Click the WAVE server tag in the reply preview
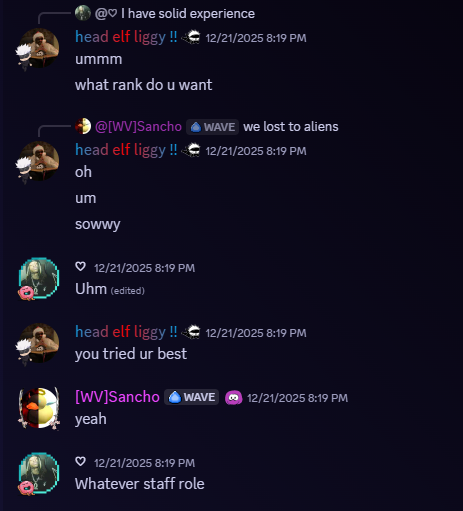The width and height of the screenshot is (463, 511). coord(212,127)
